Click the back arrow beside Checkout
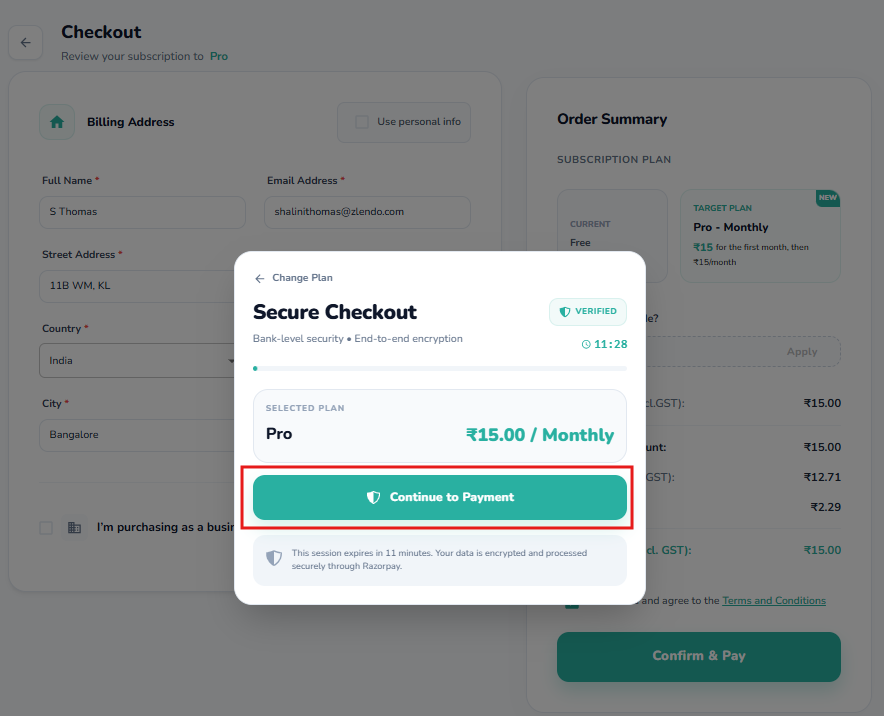 25,42
